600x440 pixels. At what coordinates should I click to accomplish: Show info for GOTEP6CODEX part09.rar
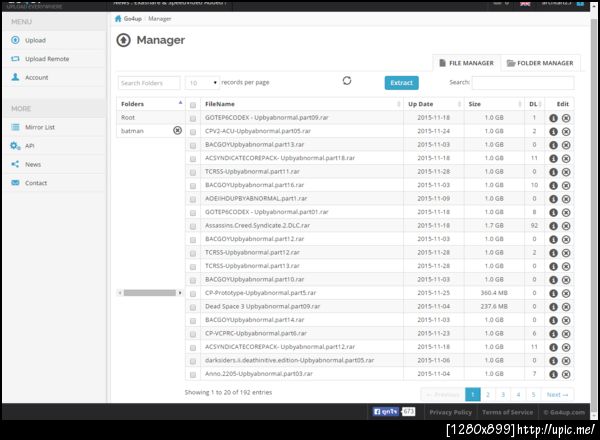553,118
